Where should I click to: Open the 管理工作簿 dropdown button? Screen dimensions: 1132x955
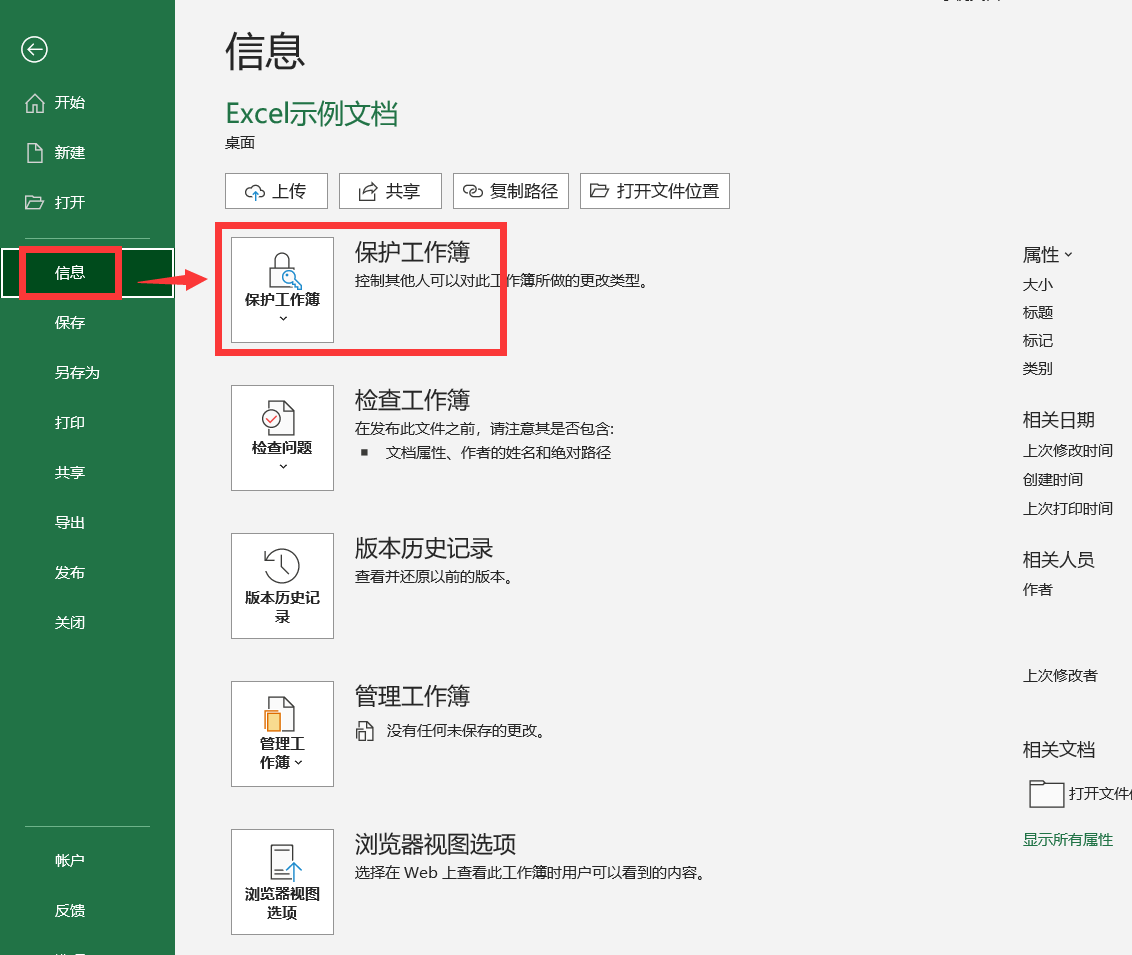click(282, 733)
